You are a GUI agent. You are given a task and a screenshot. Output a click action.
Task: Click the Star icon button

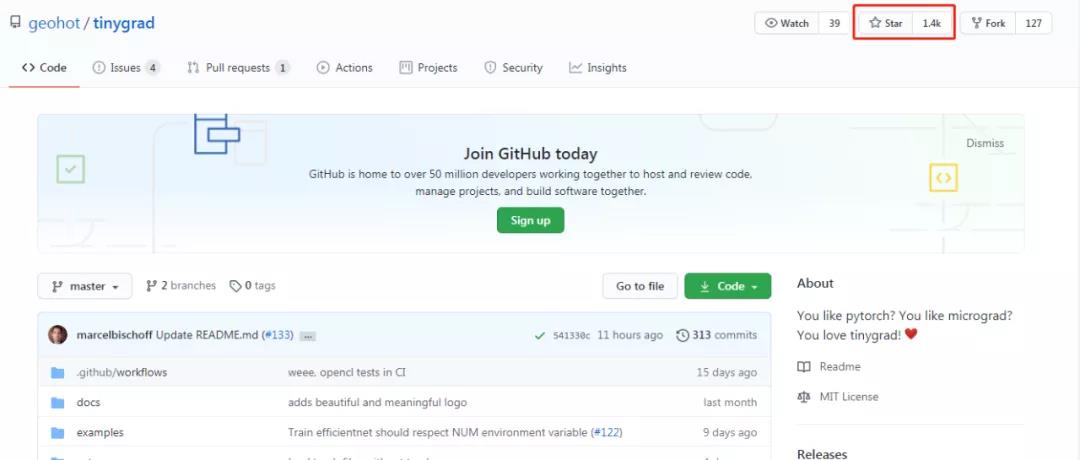pos(886,23)
